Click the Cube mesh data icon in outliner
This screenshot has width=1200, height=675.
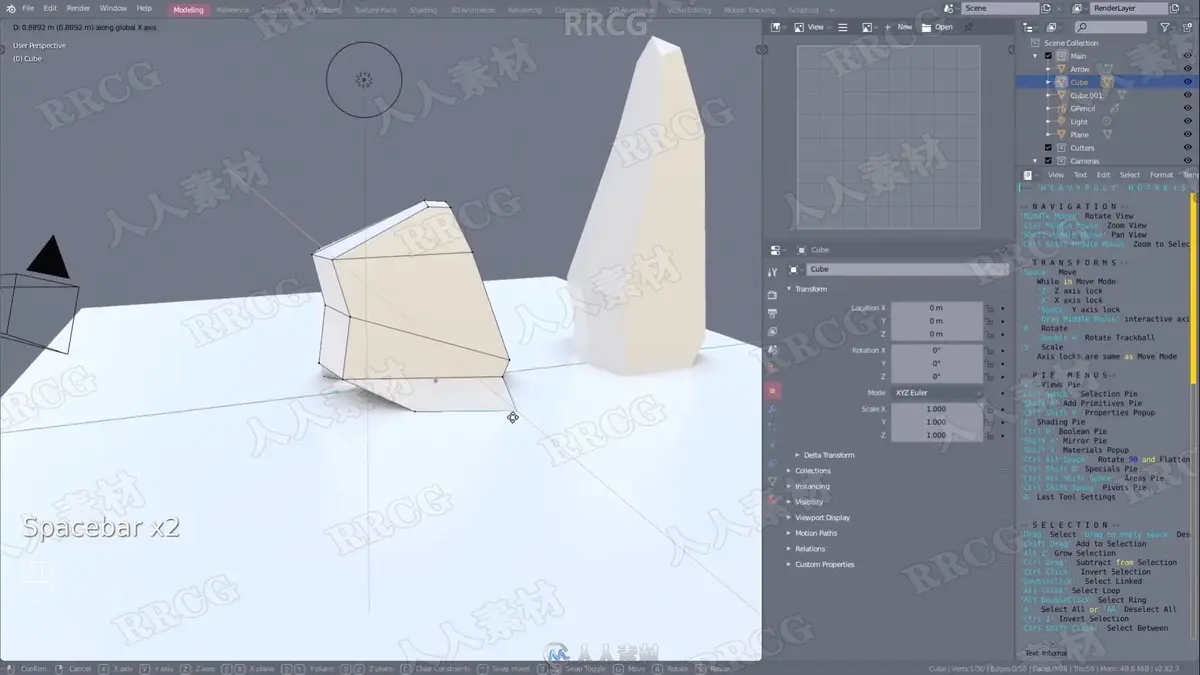click(x=1107, y=82)
